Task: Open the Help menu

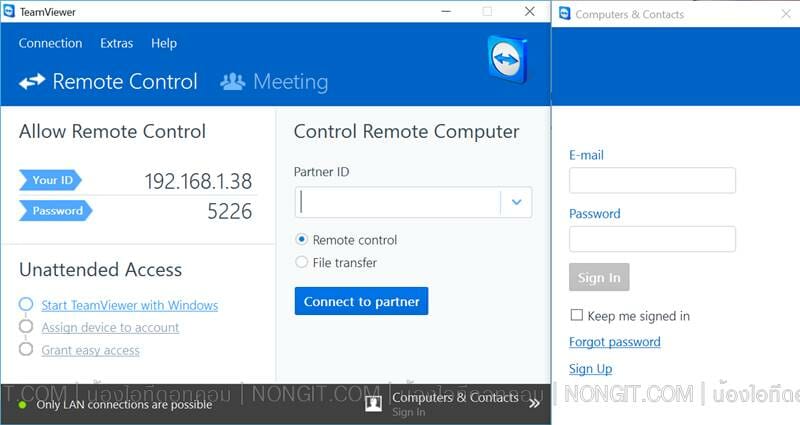Action: pos(164,43)
